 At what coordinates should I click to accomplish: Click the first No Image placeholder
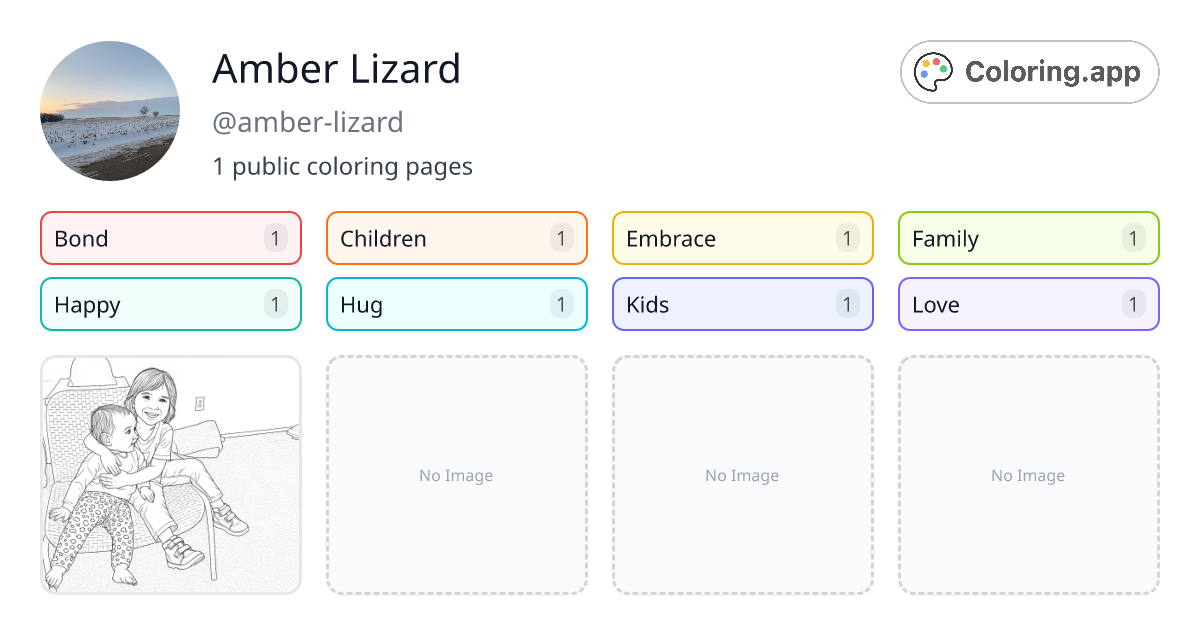tap(456, 475)
